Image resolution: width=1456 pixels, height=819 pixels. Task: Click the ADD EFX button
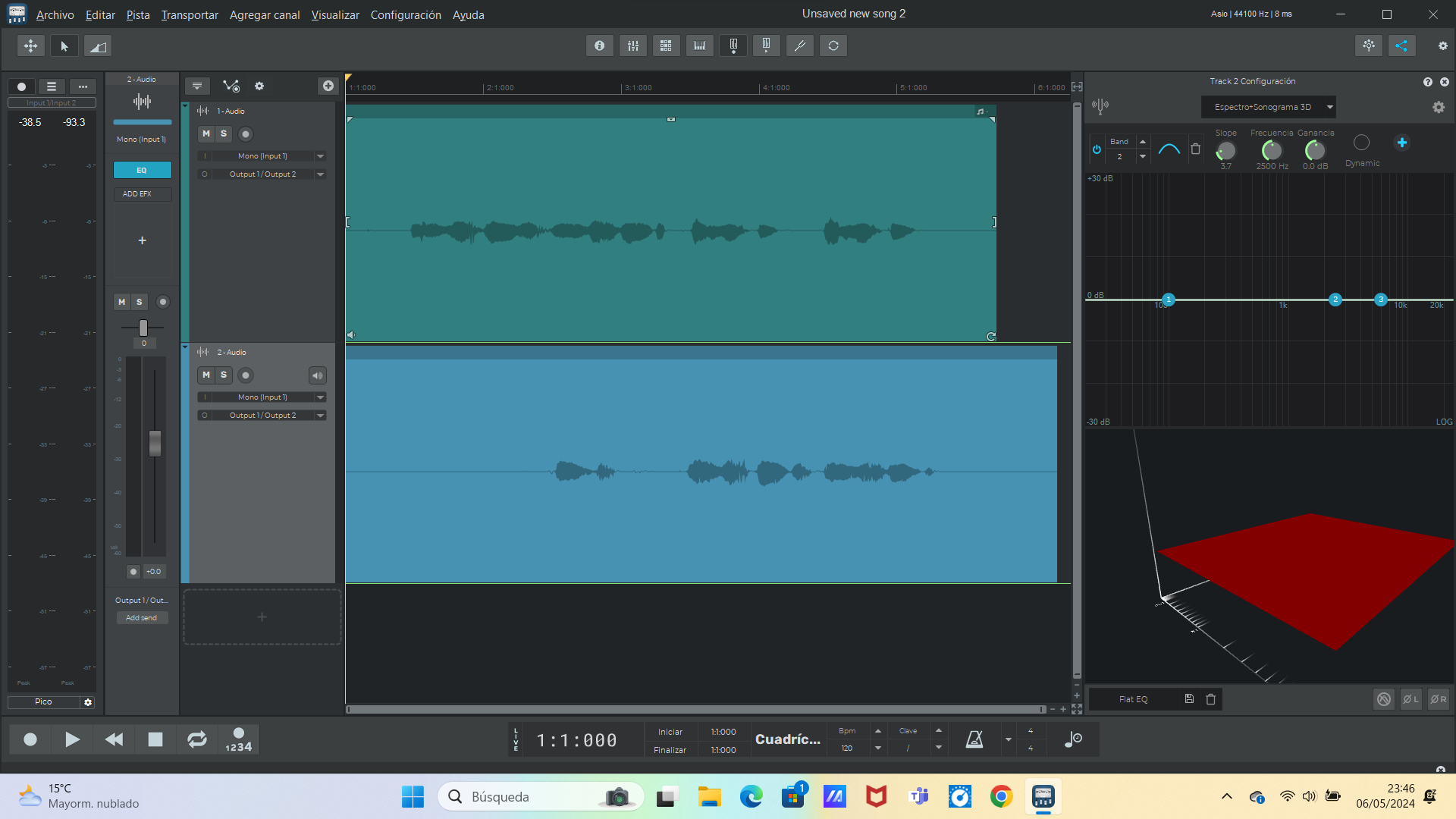(143, 194)
